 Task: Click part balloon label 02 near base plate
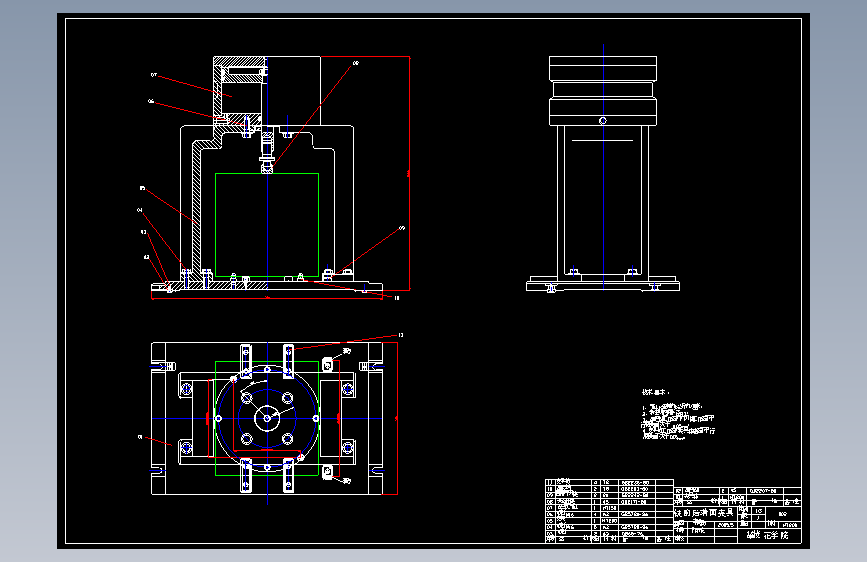[147, 257]
